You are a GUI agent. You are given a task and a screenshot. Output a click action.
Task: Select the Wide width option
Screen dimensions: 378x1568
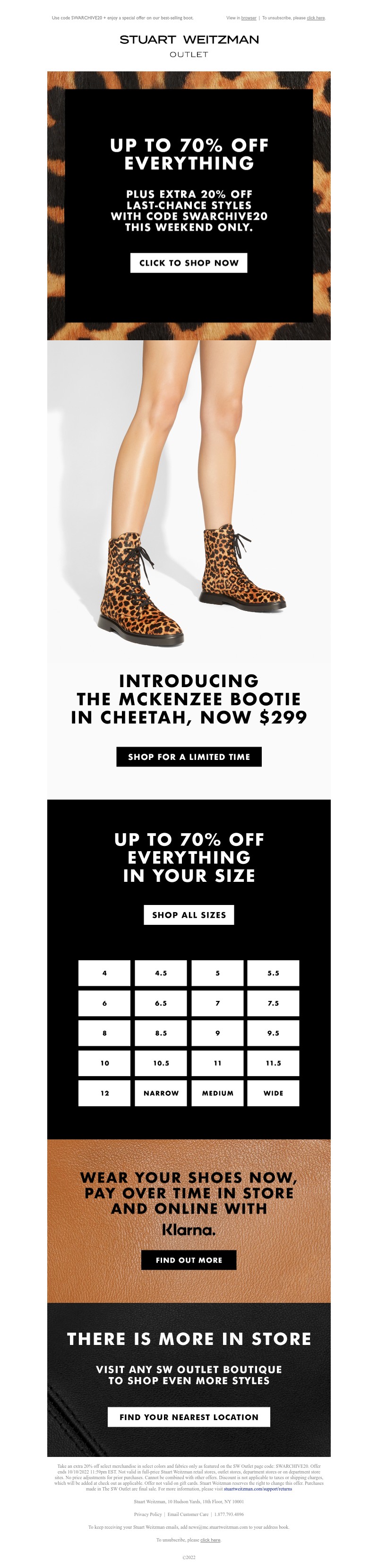point(273,1093)
